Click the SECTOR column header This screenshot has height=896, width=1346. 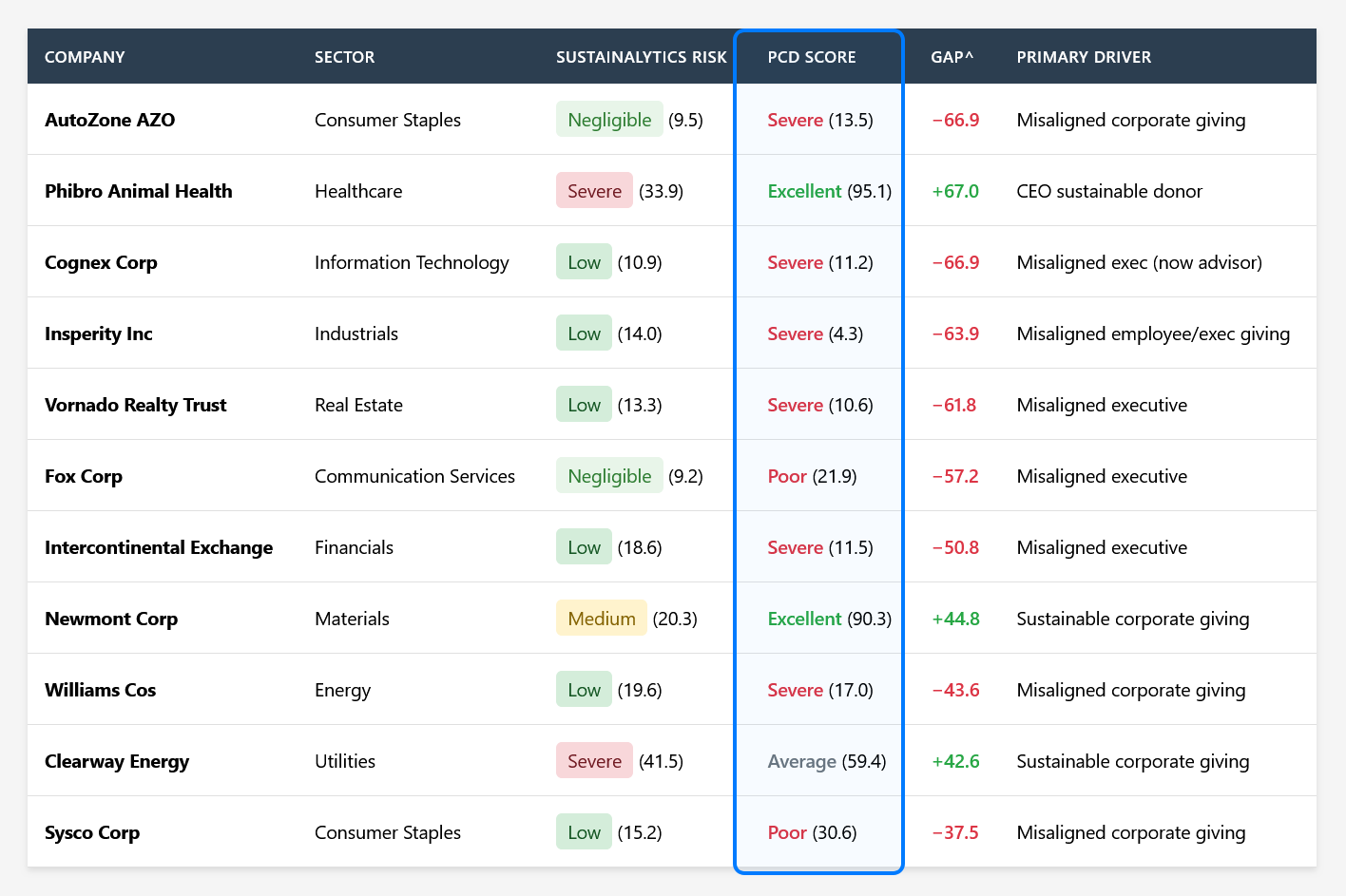click(344, 57)
